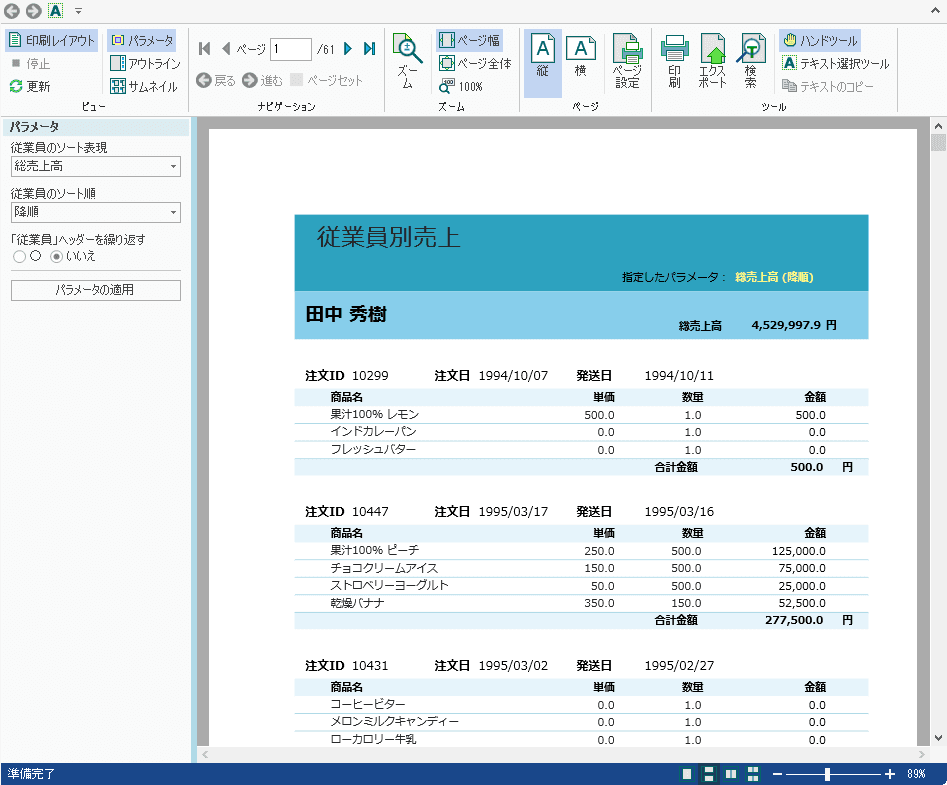Open 従業員のソート表現 dropdown showing 総売上高
This screenshot has height=785, width=947.
tap(96, 166)
